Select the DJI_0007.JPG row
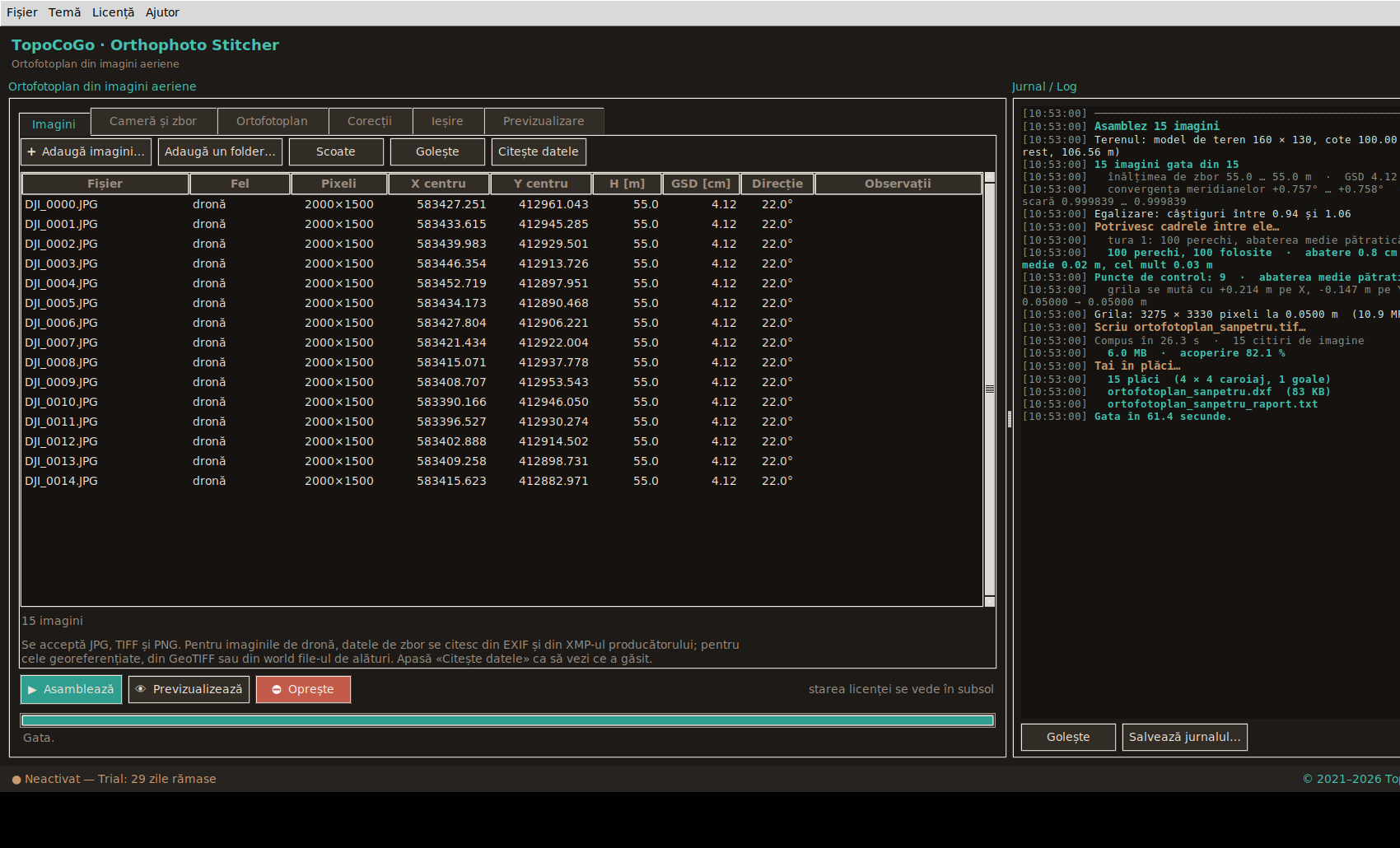The height and width of the screenshot is (848, 1400). (502, 342)
